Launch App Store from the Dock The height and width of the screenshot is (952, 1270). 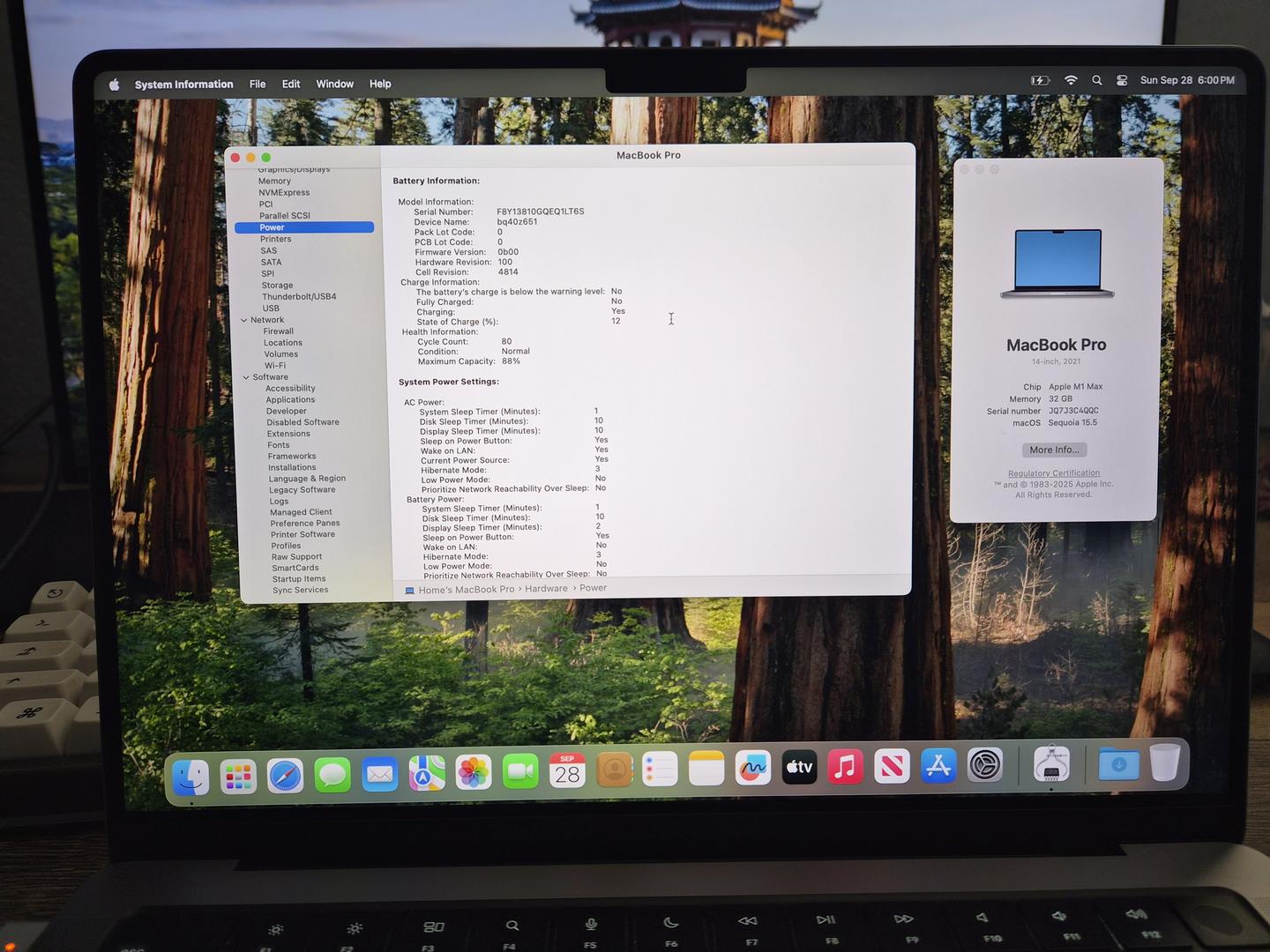click(x=938, y=766)
